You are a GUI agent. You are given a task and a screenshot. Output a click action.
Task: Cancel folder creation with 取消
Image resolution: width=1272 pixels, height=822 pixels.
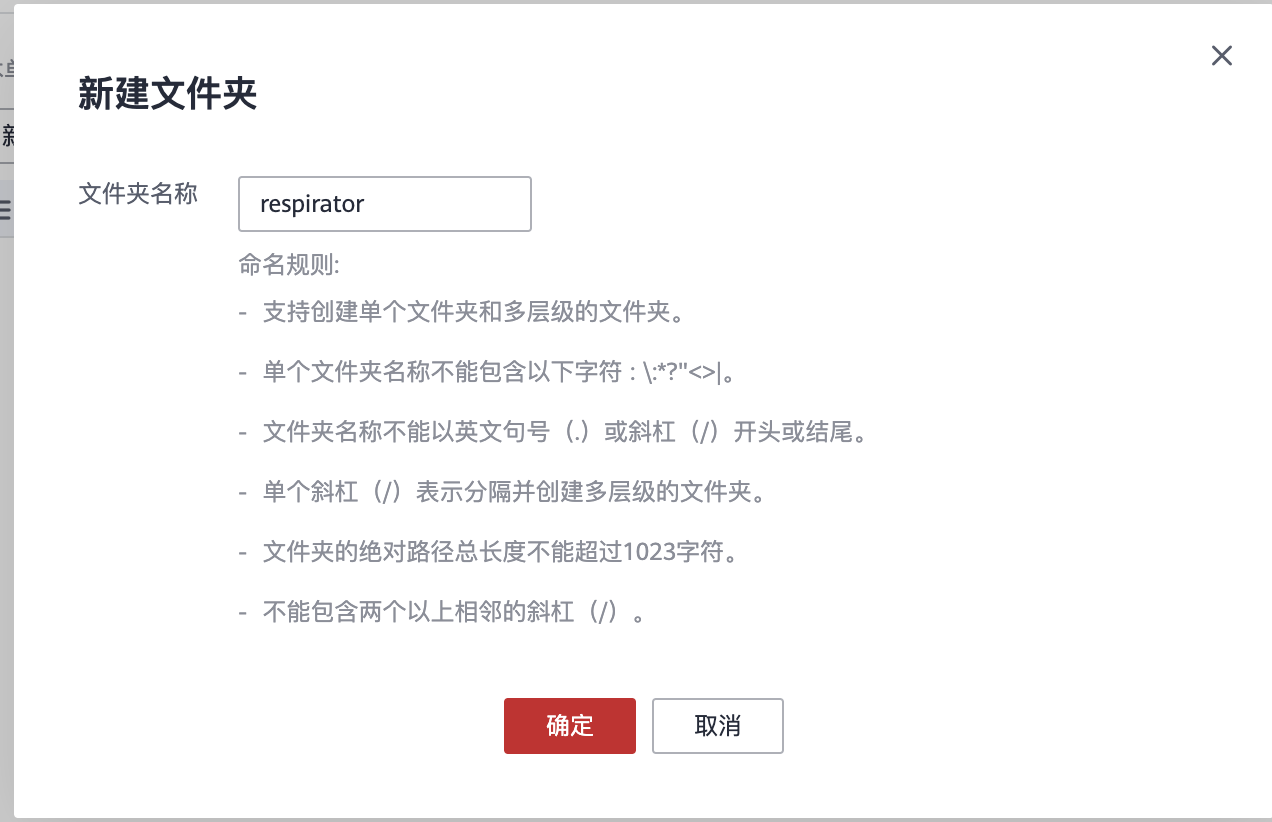pyautogui.click(x=717, y=726)
